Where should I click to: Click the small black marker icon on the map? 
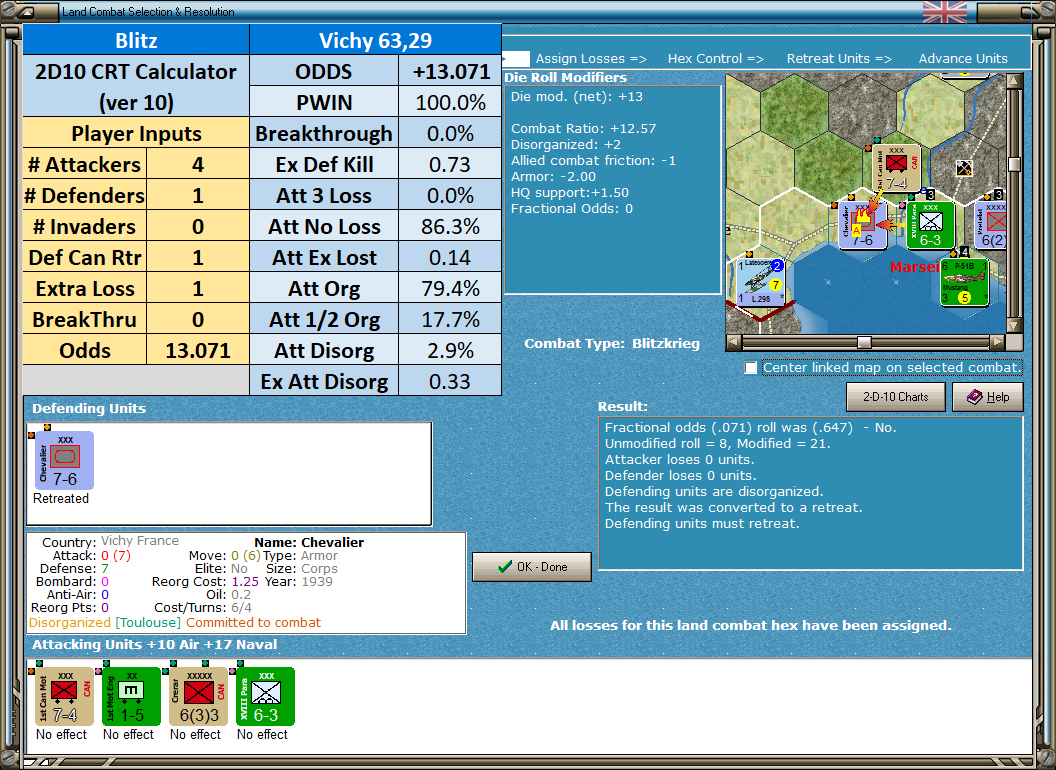click(x=964, y=168)
